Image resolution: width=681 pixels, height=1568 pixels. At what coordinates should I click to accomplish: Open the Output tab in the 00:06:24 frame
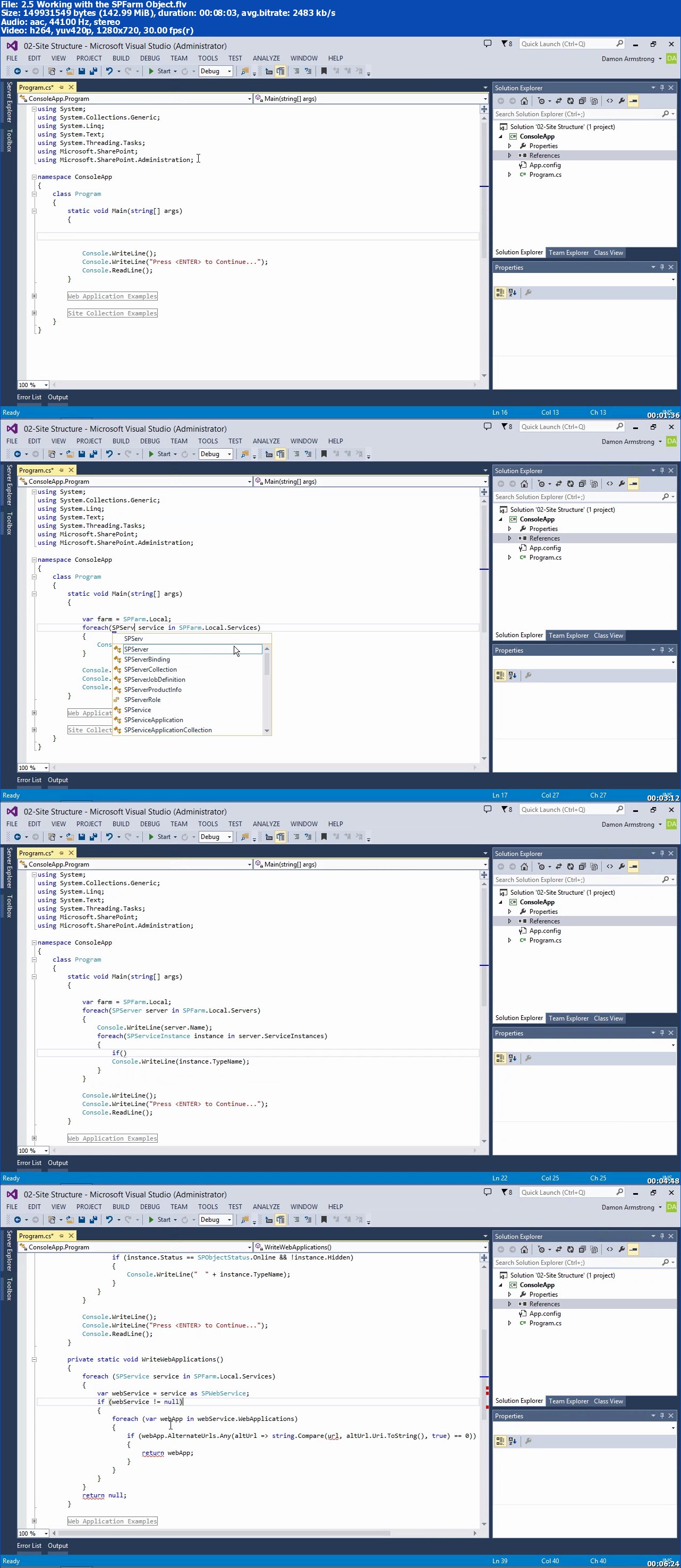click(x=58, y=1546)
